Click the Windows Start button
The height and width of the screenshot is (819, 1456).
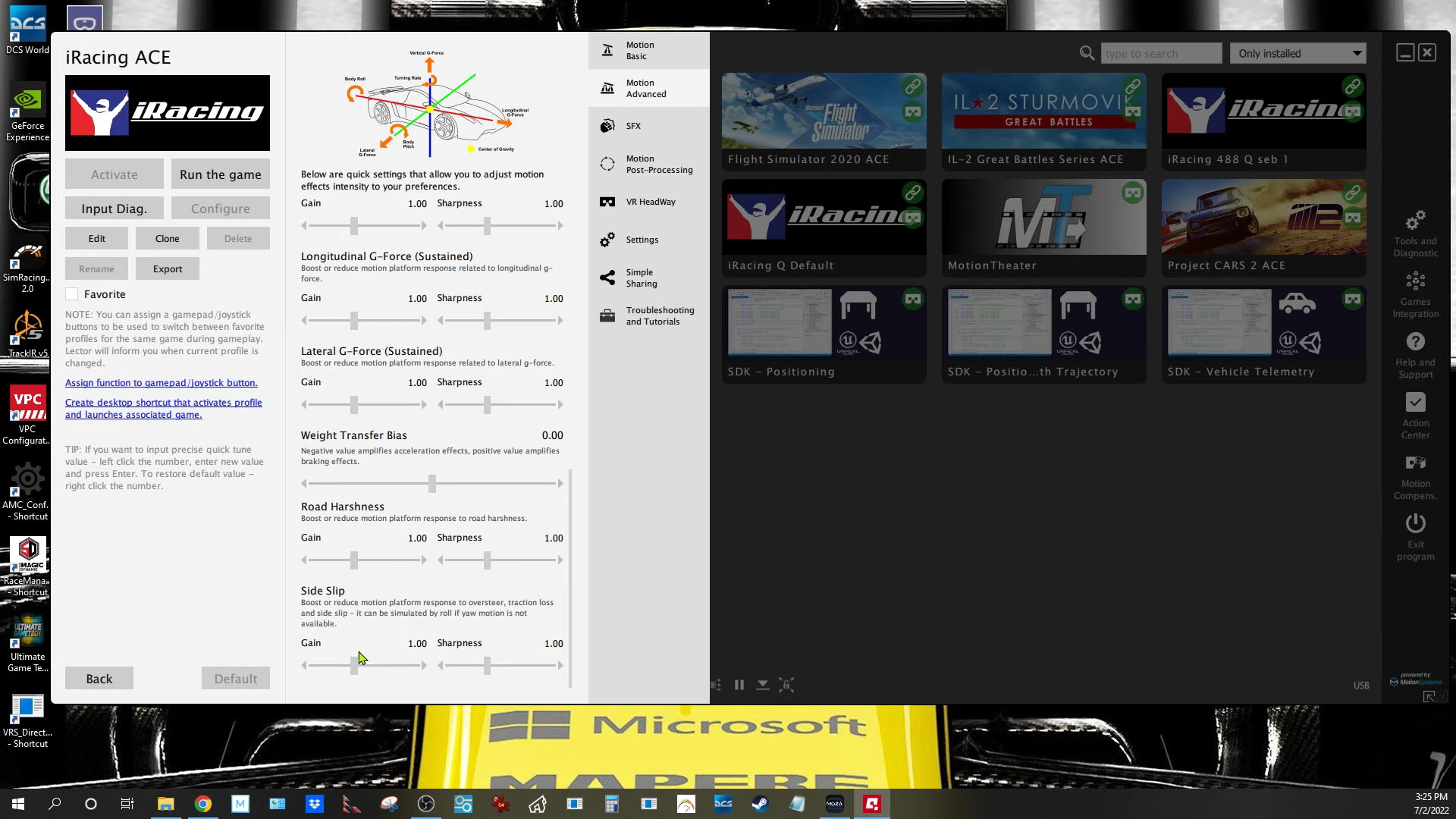[x=18, y=804]
